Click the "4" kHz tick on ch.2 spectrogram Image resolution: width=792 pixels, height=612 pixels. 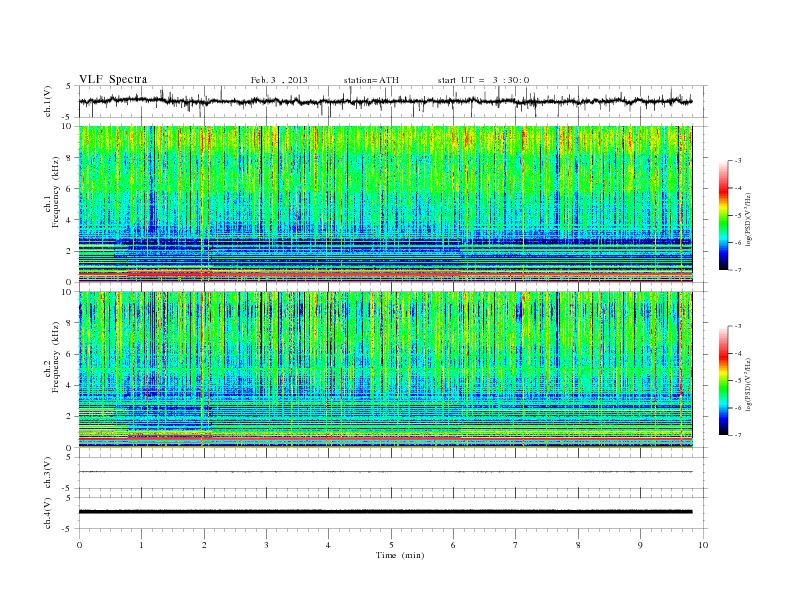[69, 385]
